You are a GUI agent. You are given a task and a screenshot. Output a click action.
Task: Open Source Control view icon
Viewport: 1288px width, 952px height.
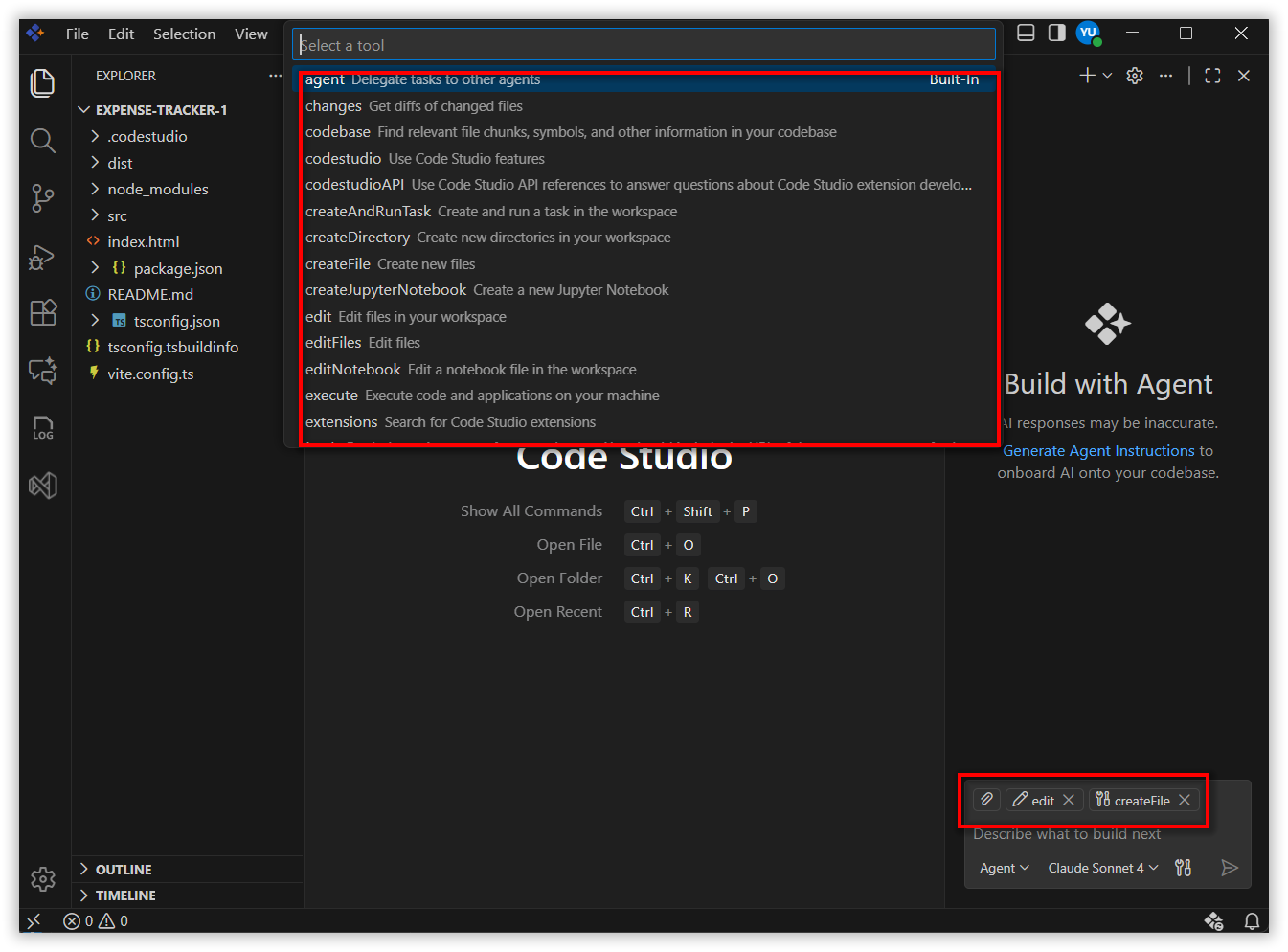[x=42, y=198]
